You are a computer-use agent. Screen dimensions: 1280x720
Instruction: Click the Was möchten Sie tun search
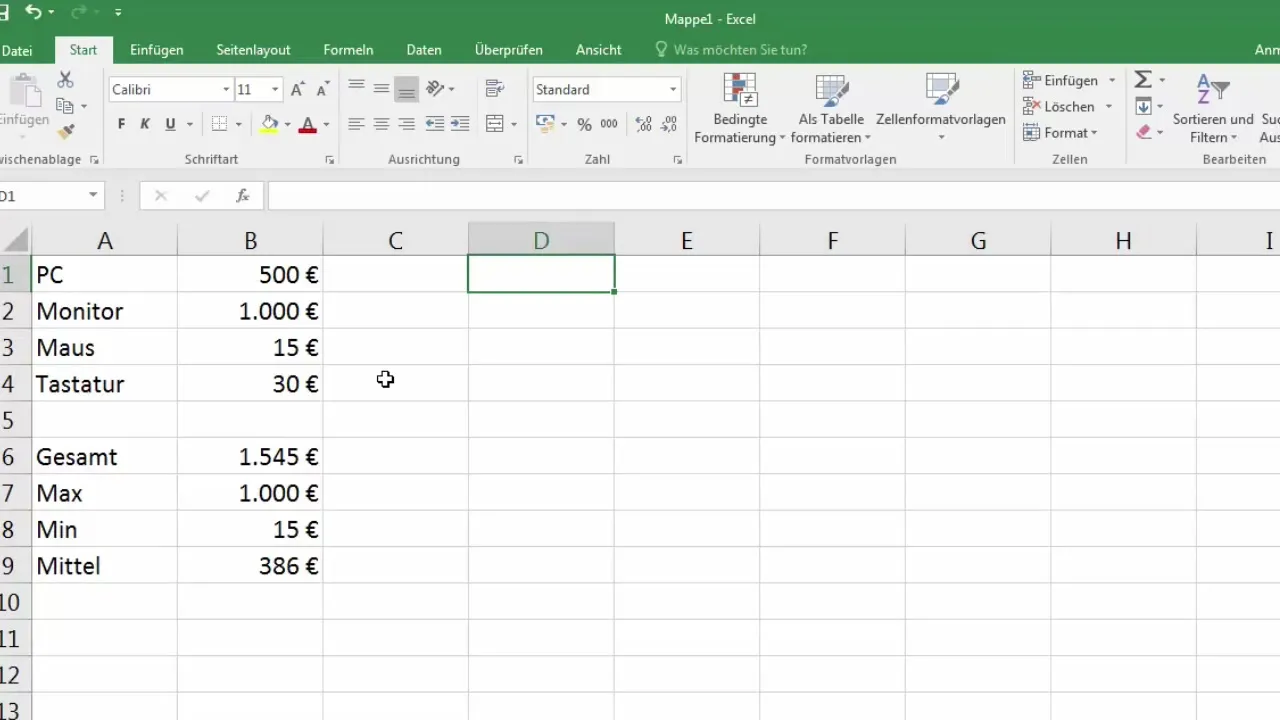pos(730,49)
